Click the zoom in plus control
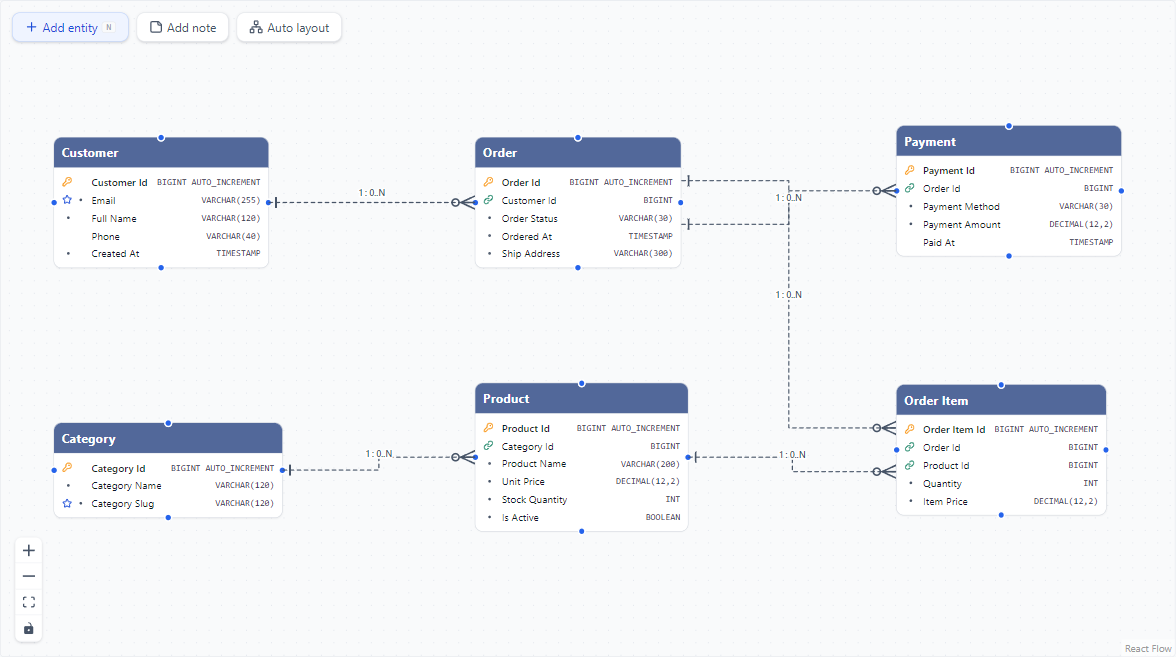Screen dimensions: 1176x657 click(x=28, y=550)
